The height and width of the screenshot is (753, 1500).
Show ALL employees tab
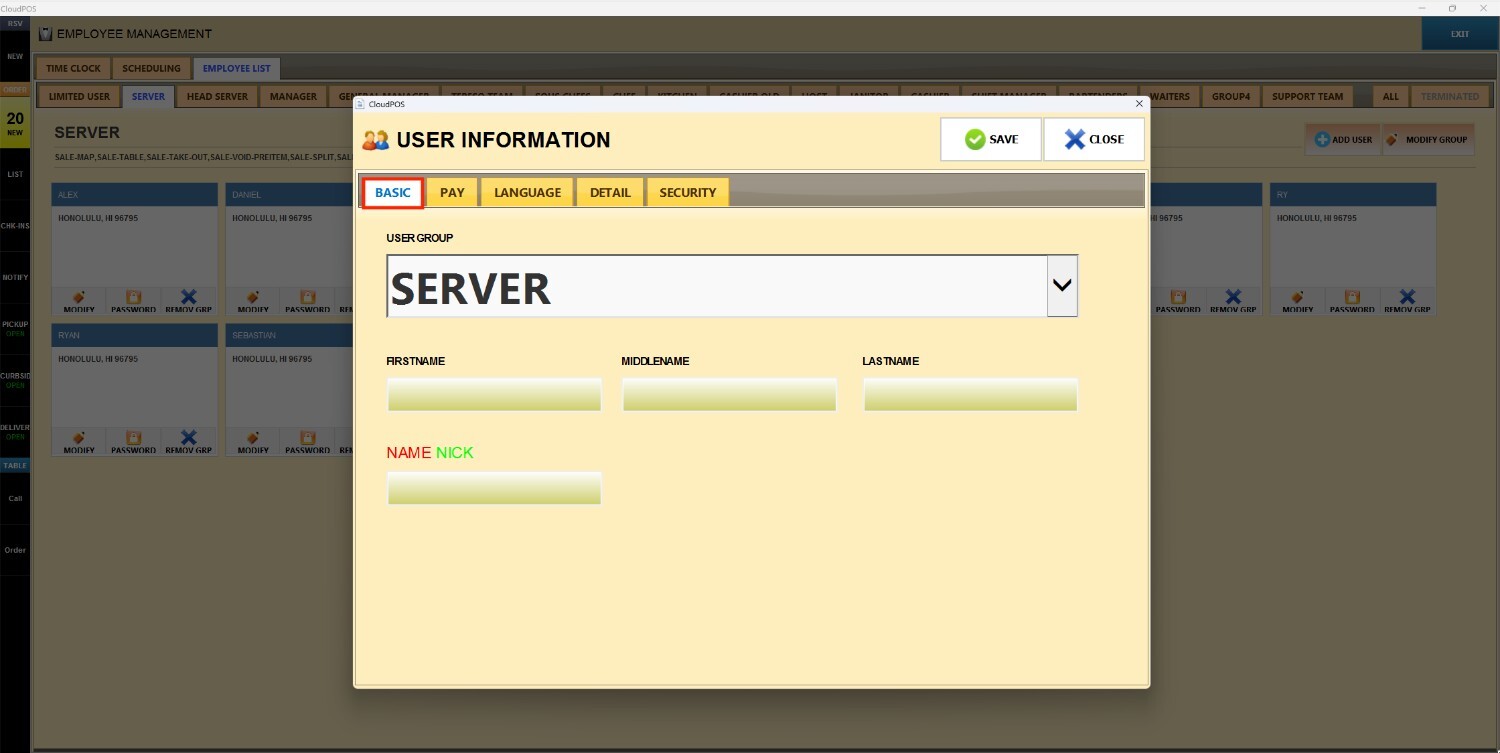[1390, 97]
